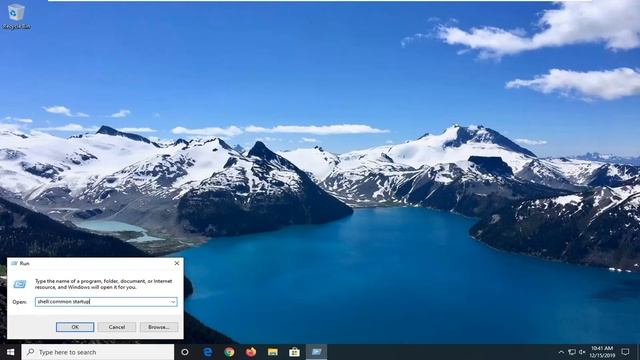
Task: Launch Microsoft Edge from taskbar
Action: click(208, 352)
